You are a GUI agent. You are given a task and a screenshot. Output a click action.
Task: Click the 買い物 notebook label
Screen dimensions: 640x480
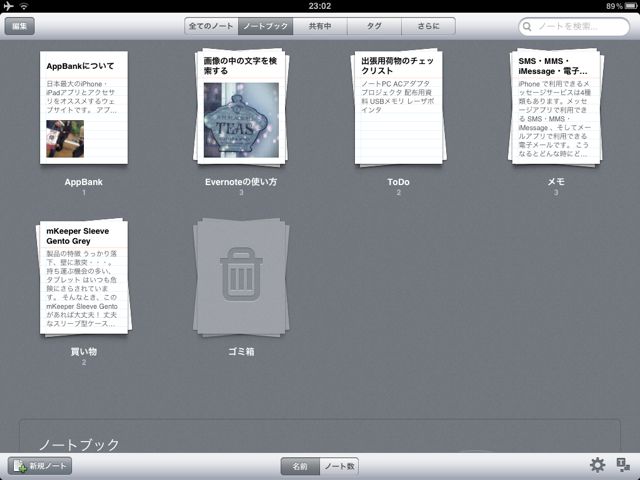(x=84, y=351)
